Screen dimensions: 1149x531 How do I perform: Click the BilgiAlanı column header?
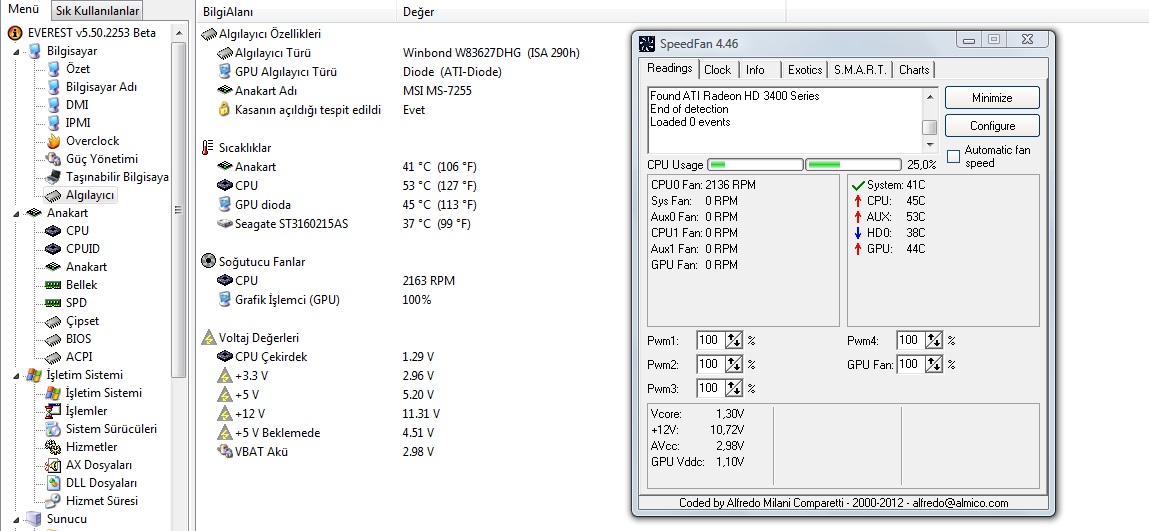[x=297, y=12]
